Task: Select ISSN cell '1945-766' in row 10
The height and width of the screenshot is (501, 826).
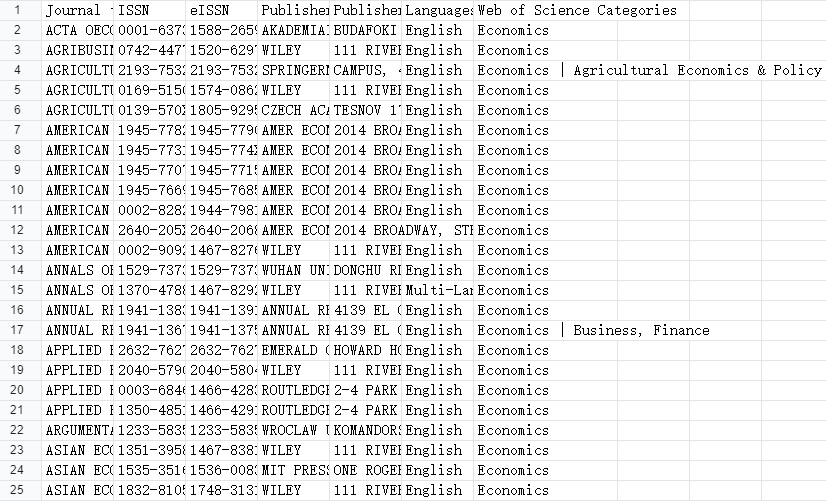Action: point(150,190)
